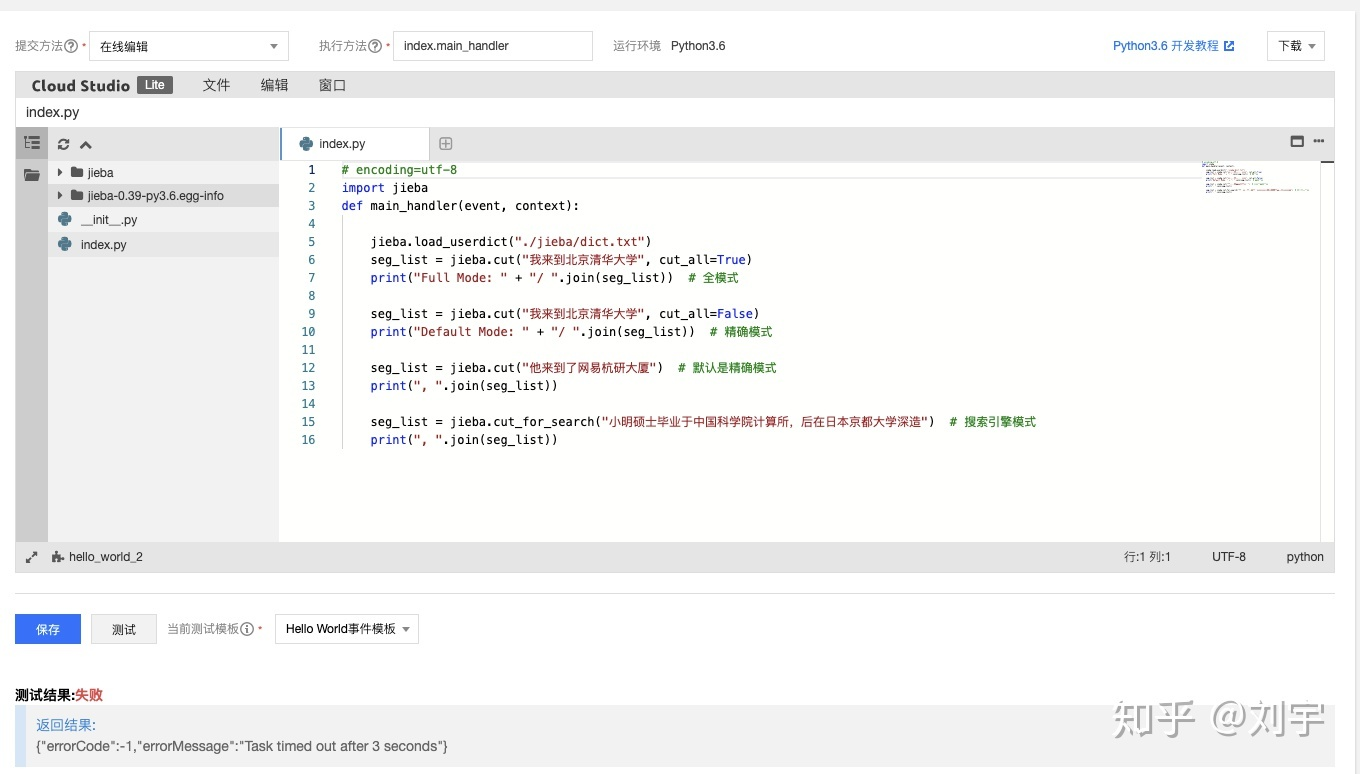Click the index.main_handler execution method field
The height and width of the screenshot is (774, 1360).
[493, 46]
